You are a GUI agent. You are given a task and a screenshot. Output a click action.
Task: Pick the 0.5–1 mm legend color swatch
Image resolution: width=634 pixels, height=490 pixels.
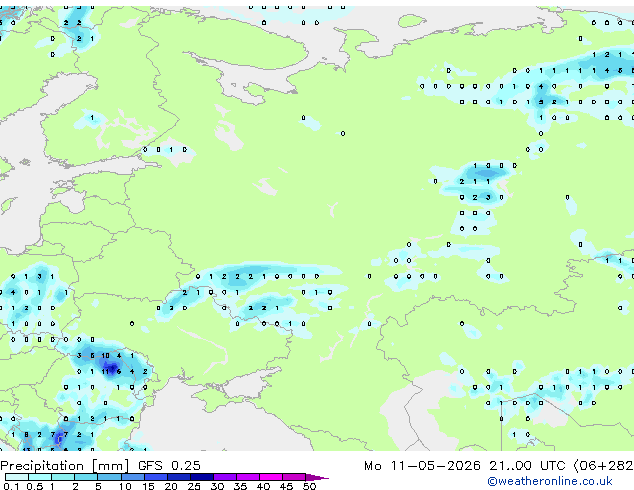point(40,477)
